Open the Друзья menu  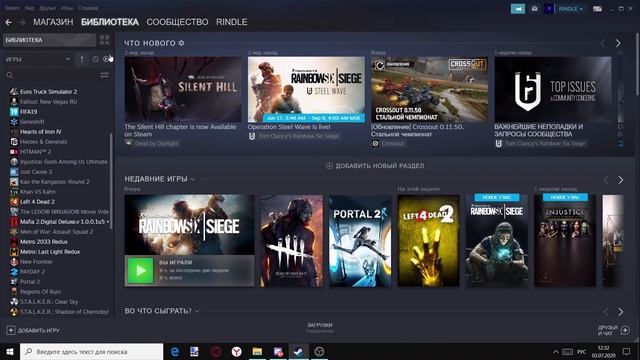(x=48, y=8)
